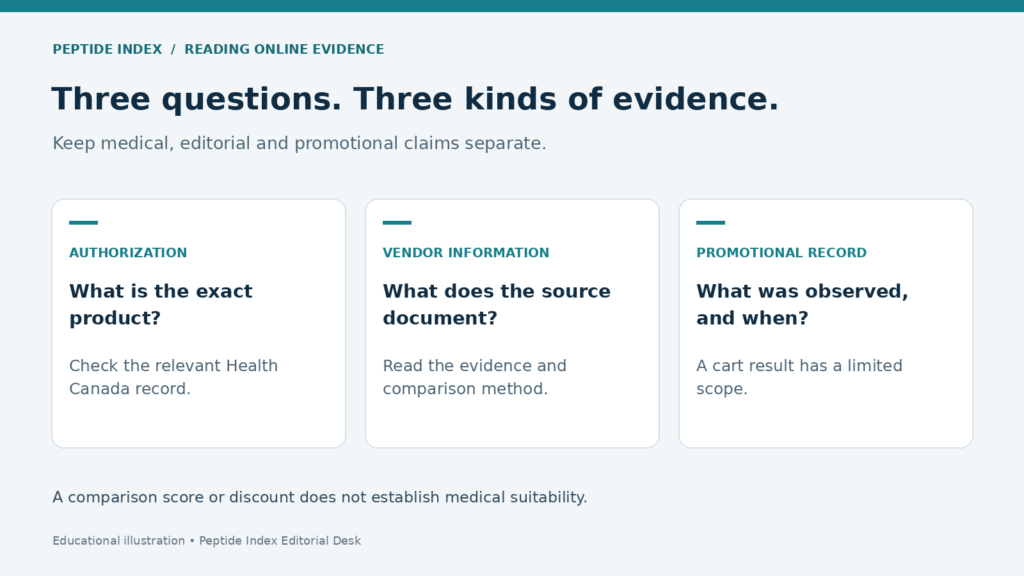Image resolution: width=1024 pixels, height=576 pixels.
Task: Click the teal header bar at the top
Action: pos(512,6)
